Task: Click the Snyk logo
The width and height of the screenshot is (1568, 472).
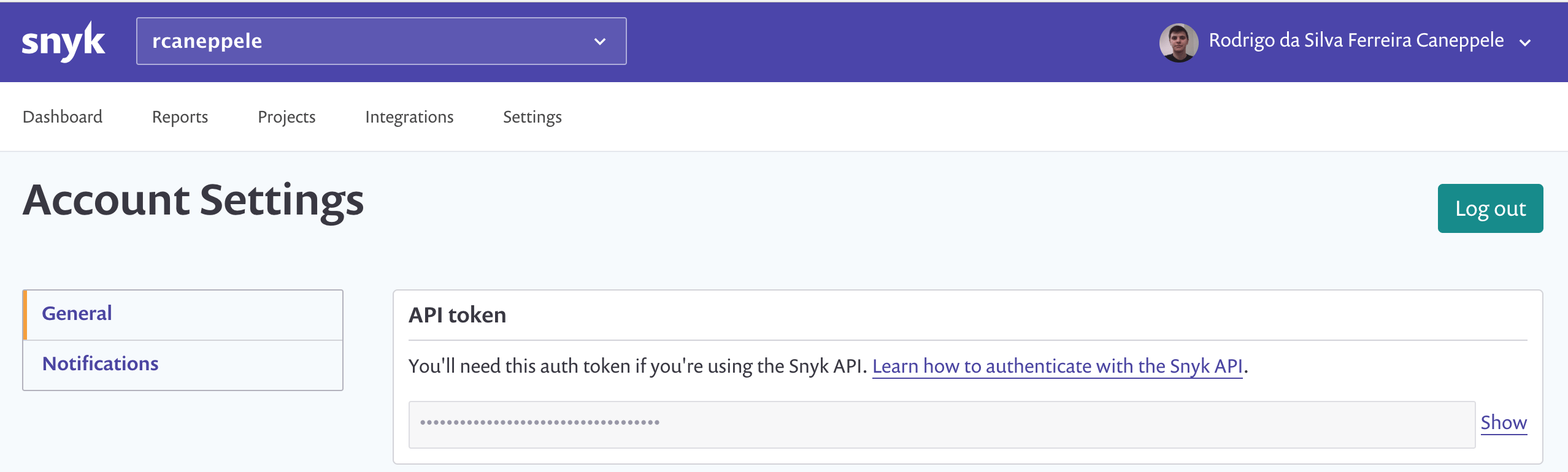Action: 63,41
